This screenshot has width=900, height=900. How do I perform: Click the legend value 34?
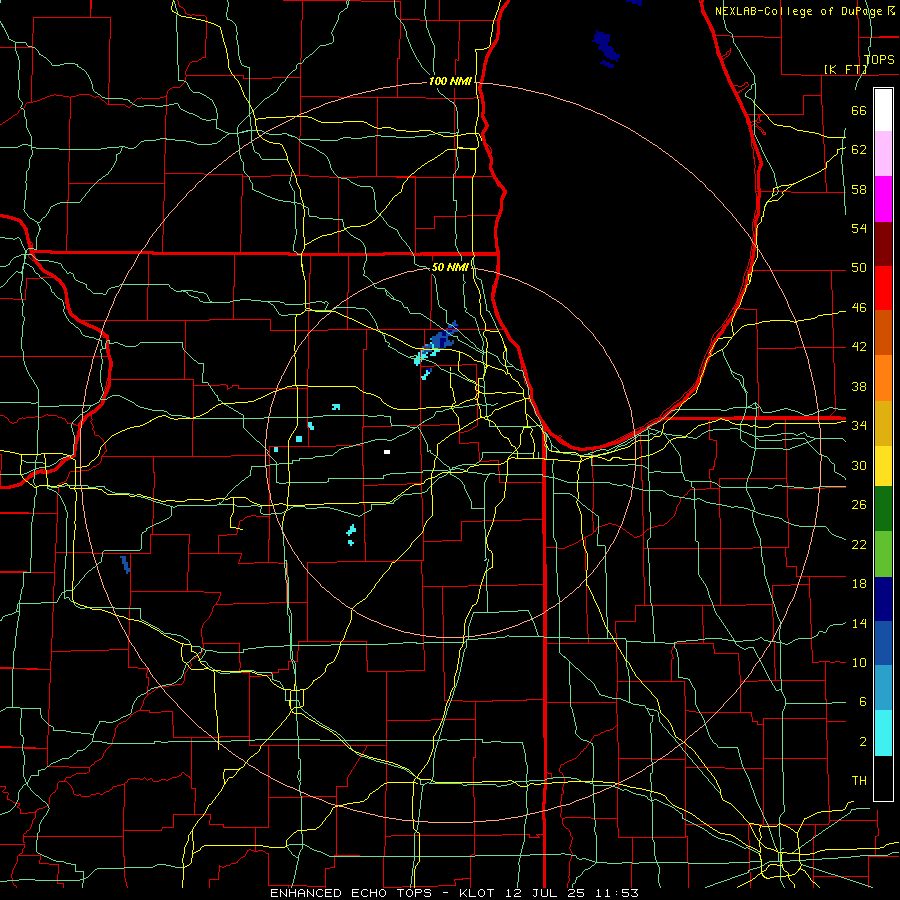click(859, 425)
